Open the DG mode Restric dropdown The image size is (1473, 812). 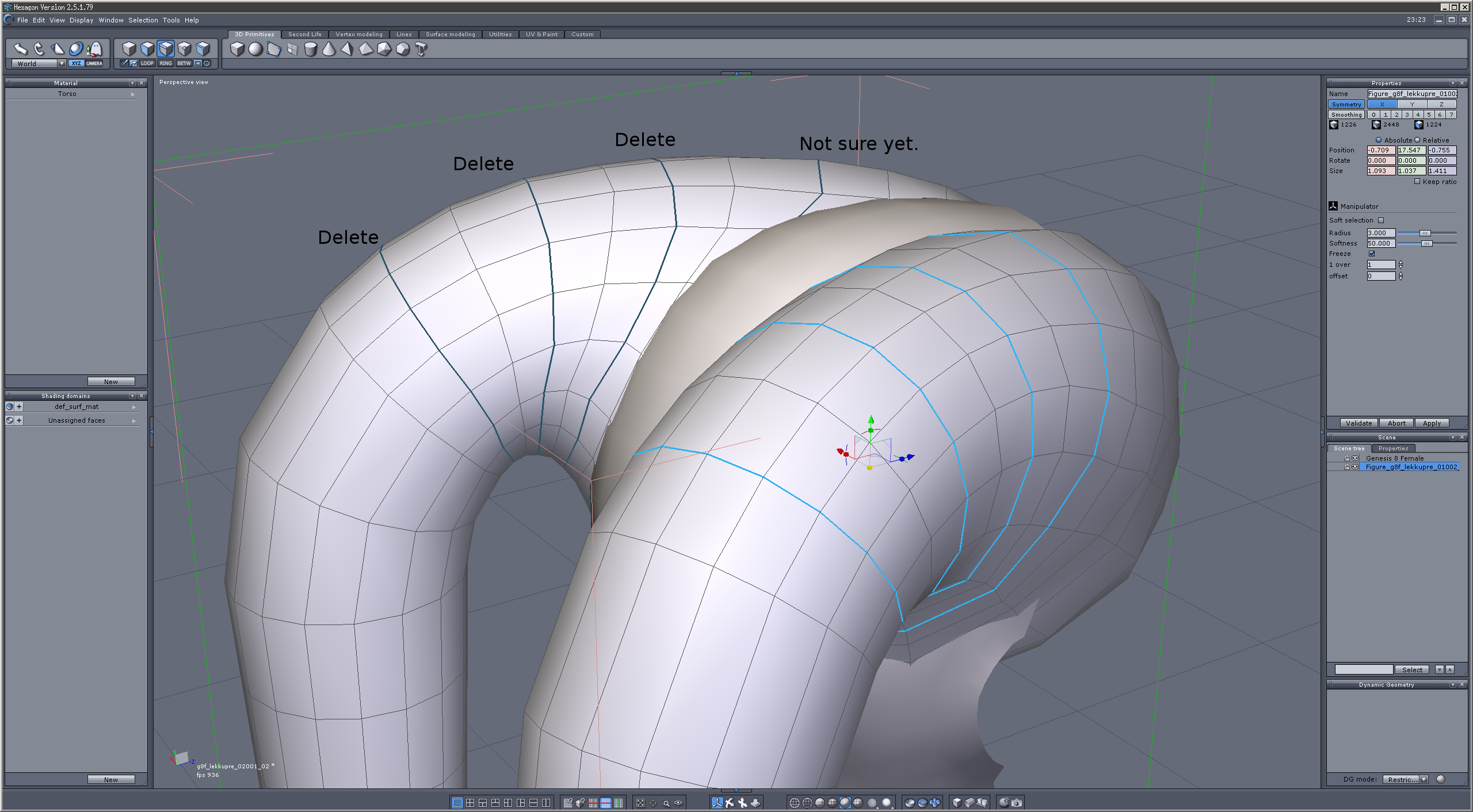[x=1424, y=780]
